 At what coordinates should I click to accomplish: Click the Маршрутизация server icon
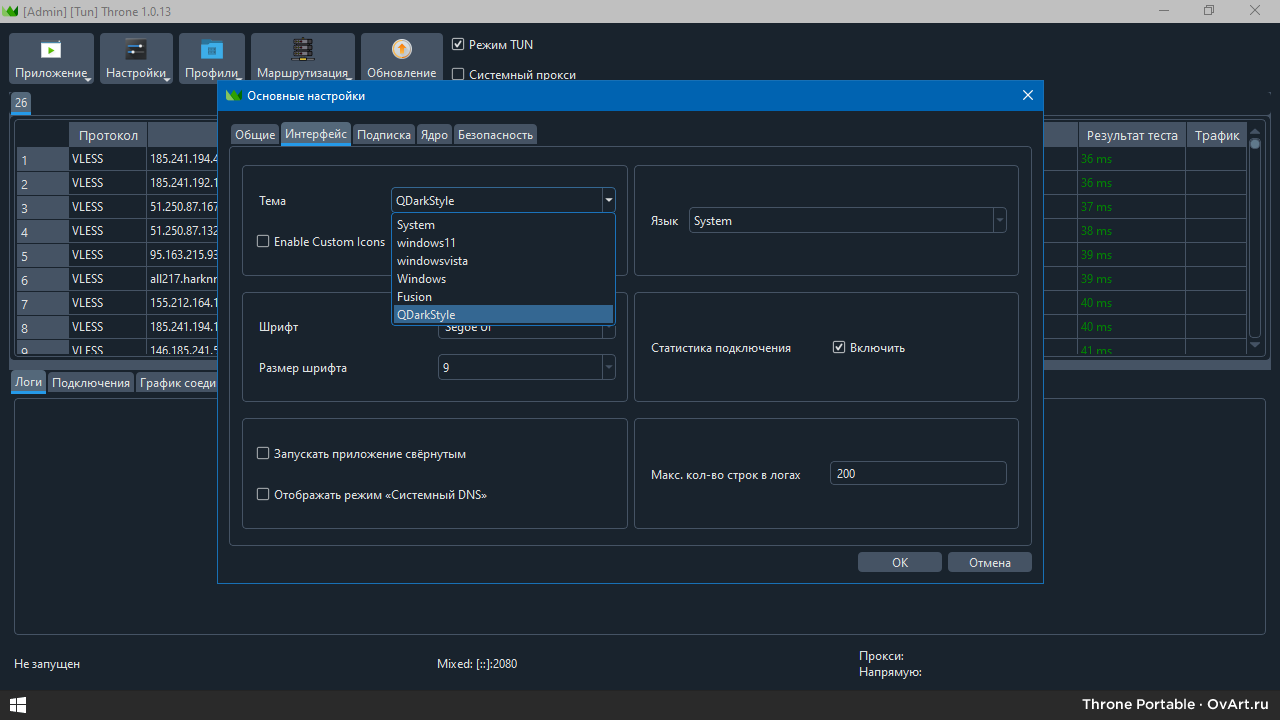point(302,50)
